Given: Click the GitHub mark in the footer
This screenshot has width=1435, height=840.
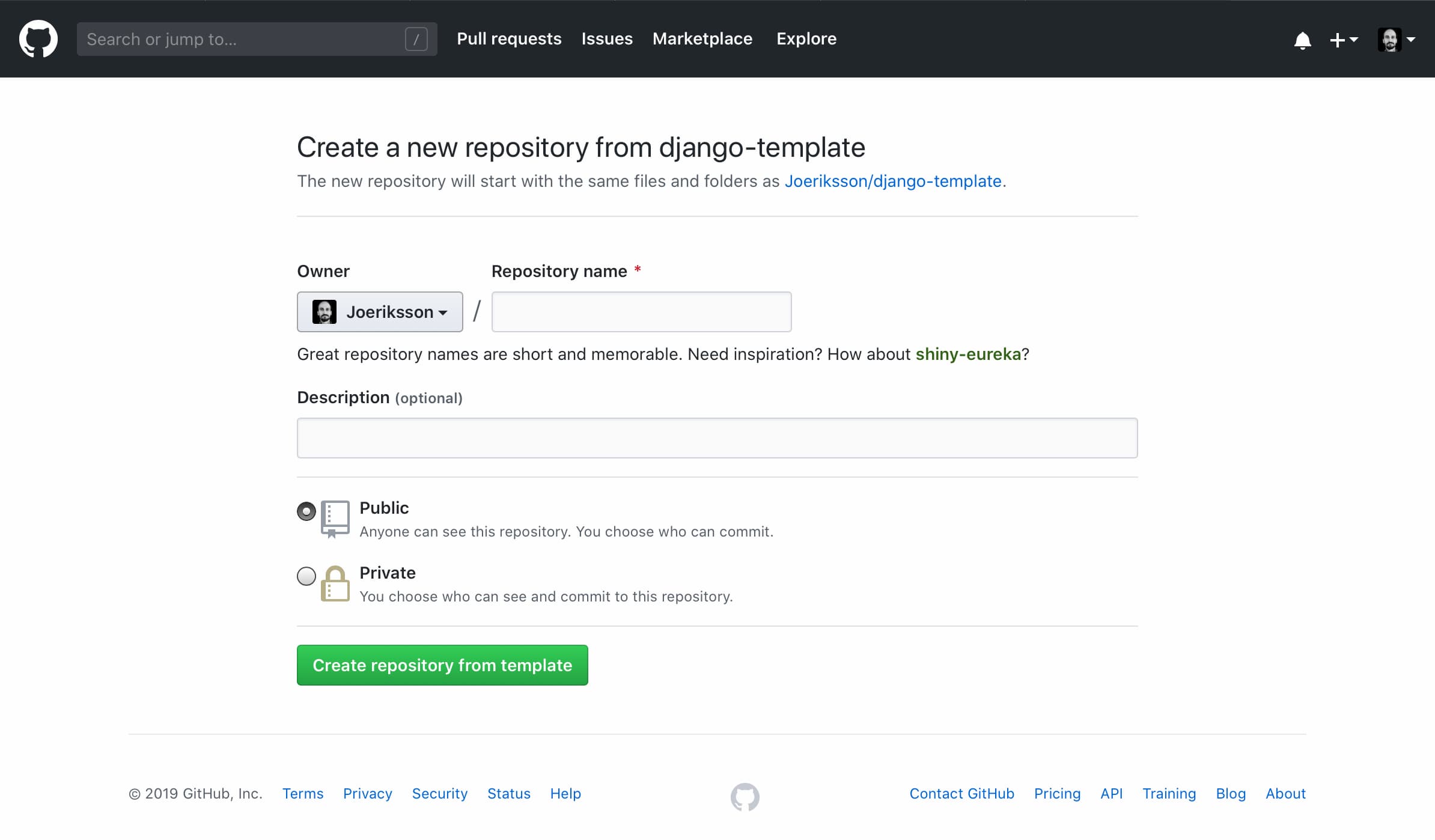Looking at the screenshot, I should pos(746,796).
